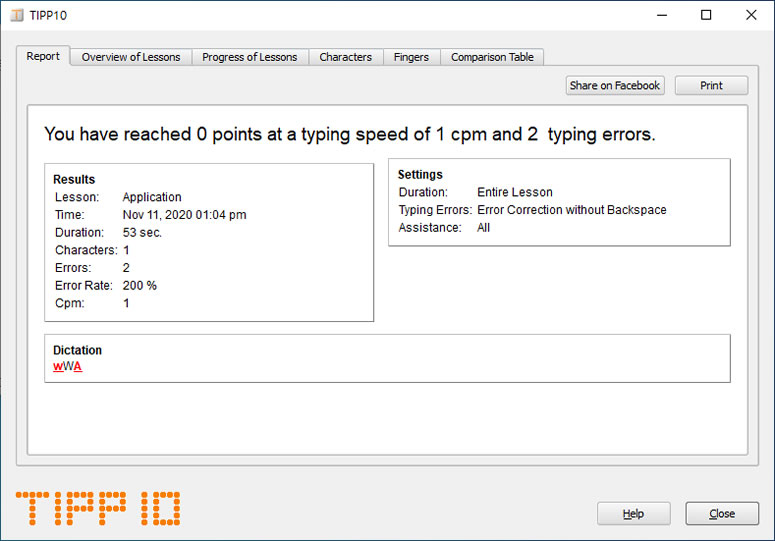The height and width of the screenshot is (541, 775).
Task: Click the Assistance value 'All'
Action: tap(483, 228)
